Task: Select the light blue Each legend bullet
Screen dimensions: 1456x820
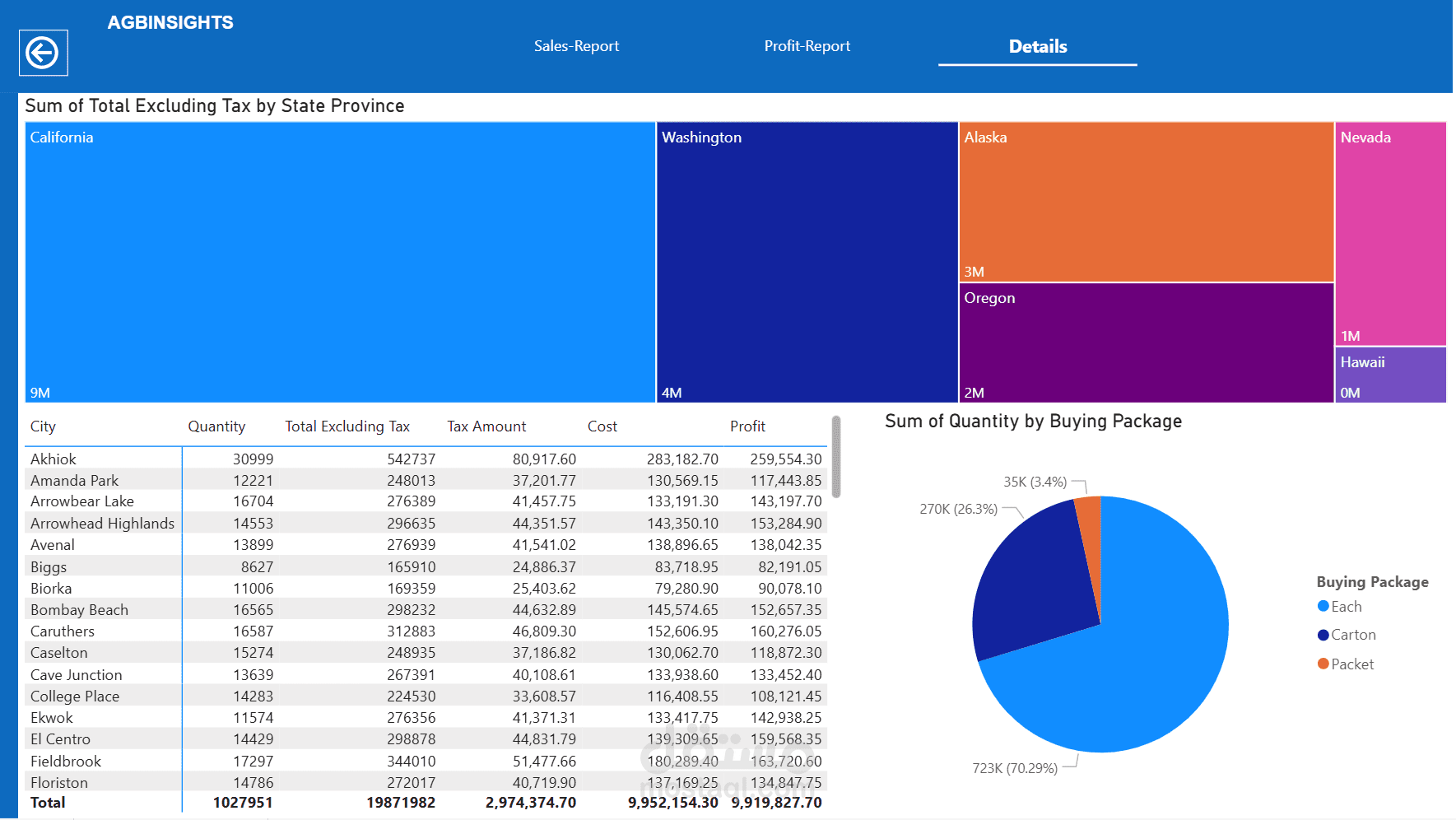Action: [x=1323, y=606]
